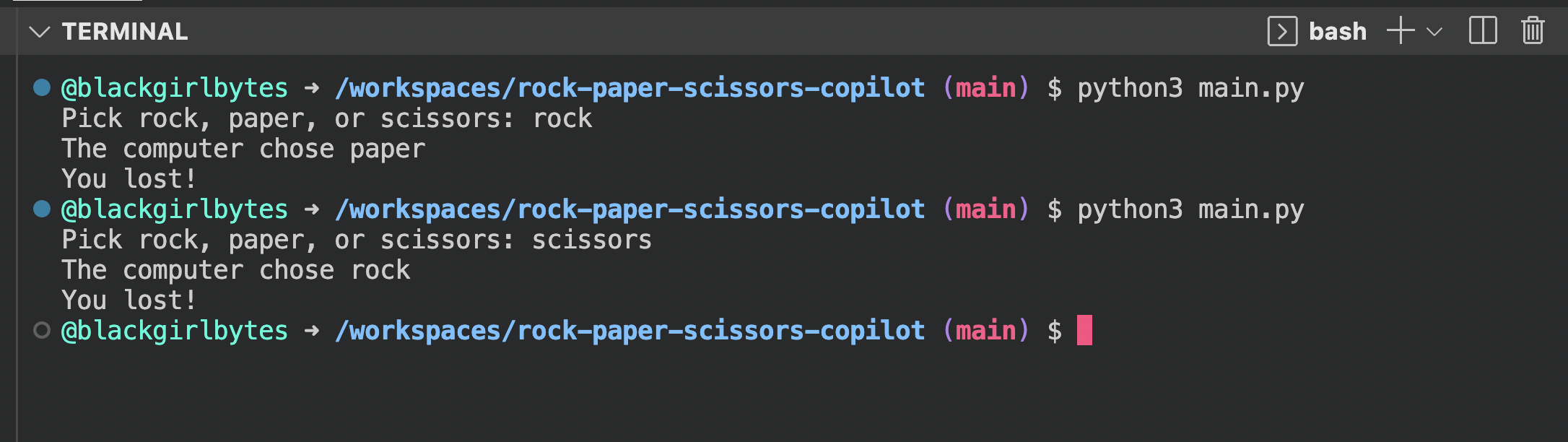The width and height of the screenshot is (1568, 442).
Task: Open first /workspaces/rock-paper-scissors-copilot path link
Action: click(630, 88)
